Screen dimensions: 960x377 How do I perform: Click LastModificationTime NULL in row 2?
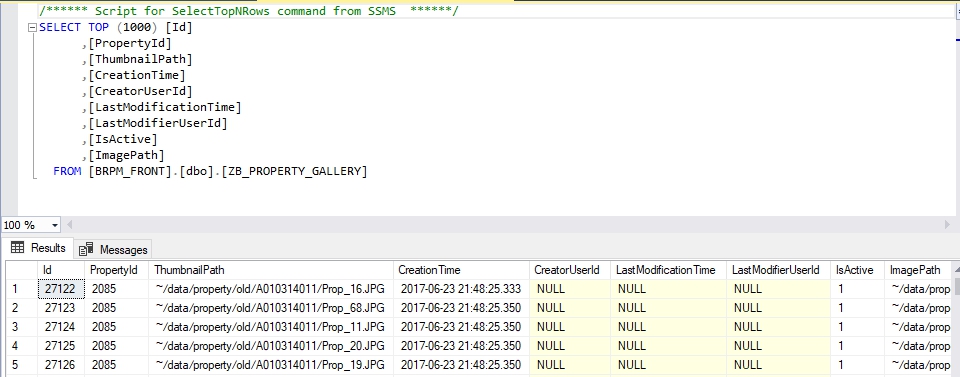pos(668,307)
